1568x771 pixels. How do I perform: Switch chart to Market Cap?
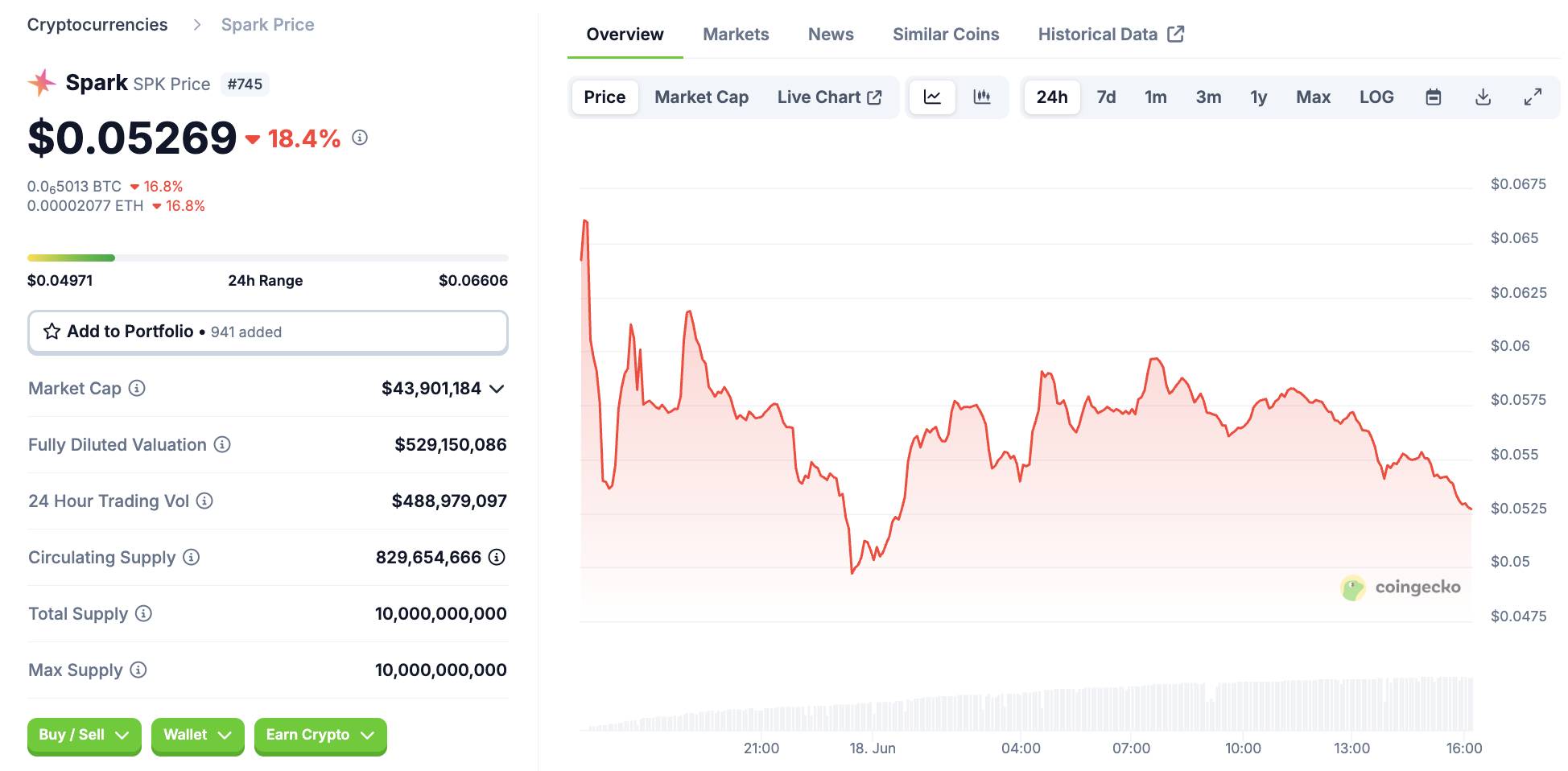701,97
